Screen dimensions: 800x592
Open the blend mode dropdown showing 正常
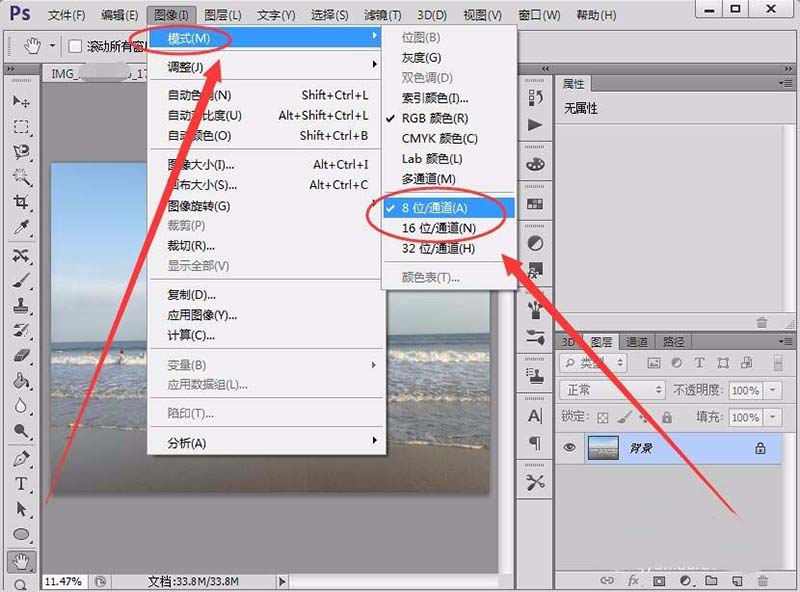613,388
